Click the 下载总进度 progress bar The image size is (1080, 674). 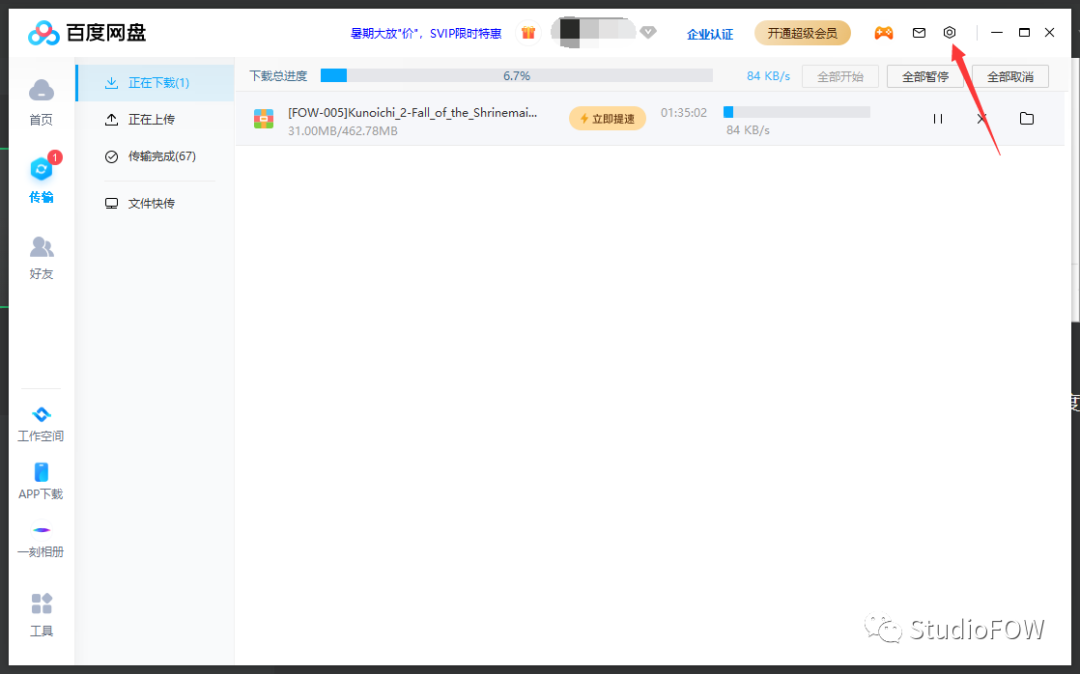tap(517, 76)
